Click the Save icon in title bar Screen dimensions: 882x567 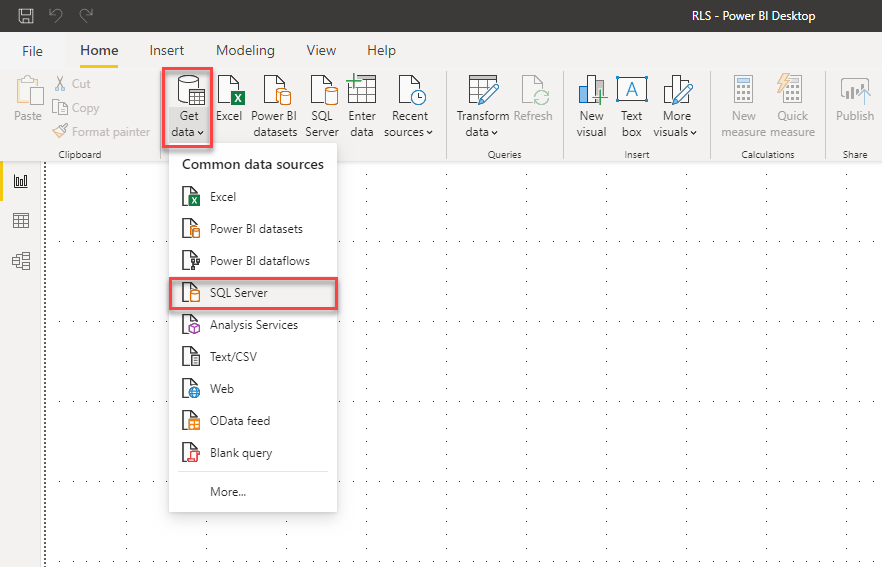pyautogui.click(x=26, y=15)
